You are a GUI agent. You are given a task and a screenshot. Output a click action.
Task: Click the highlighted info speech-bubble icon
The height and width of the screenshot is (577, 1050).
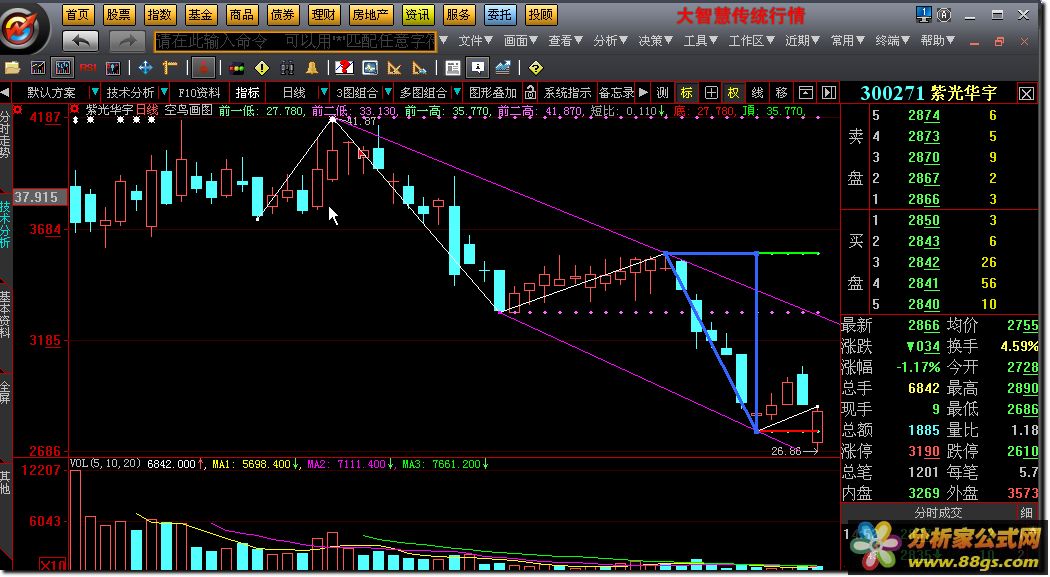tap(477, 68)
